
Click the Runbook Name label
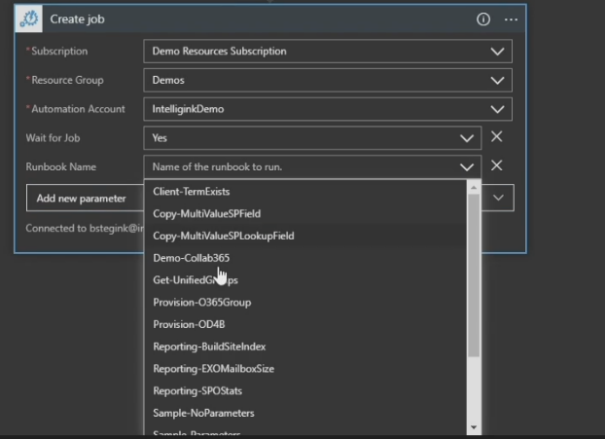[x=61, y=167]
